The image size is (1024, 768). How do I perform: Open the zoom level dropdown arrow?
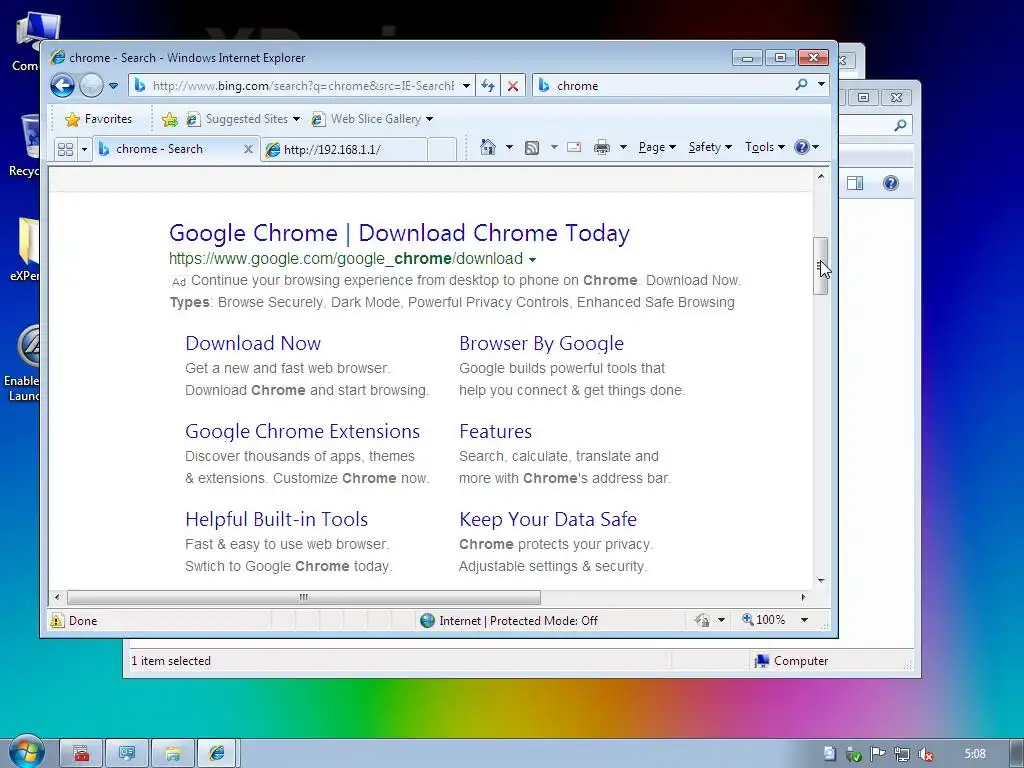[x=805, y=620]
